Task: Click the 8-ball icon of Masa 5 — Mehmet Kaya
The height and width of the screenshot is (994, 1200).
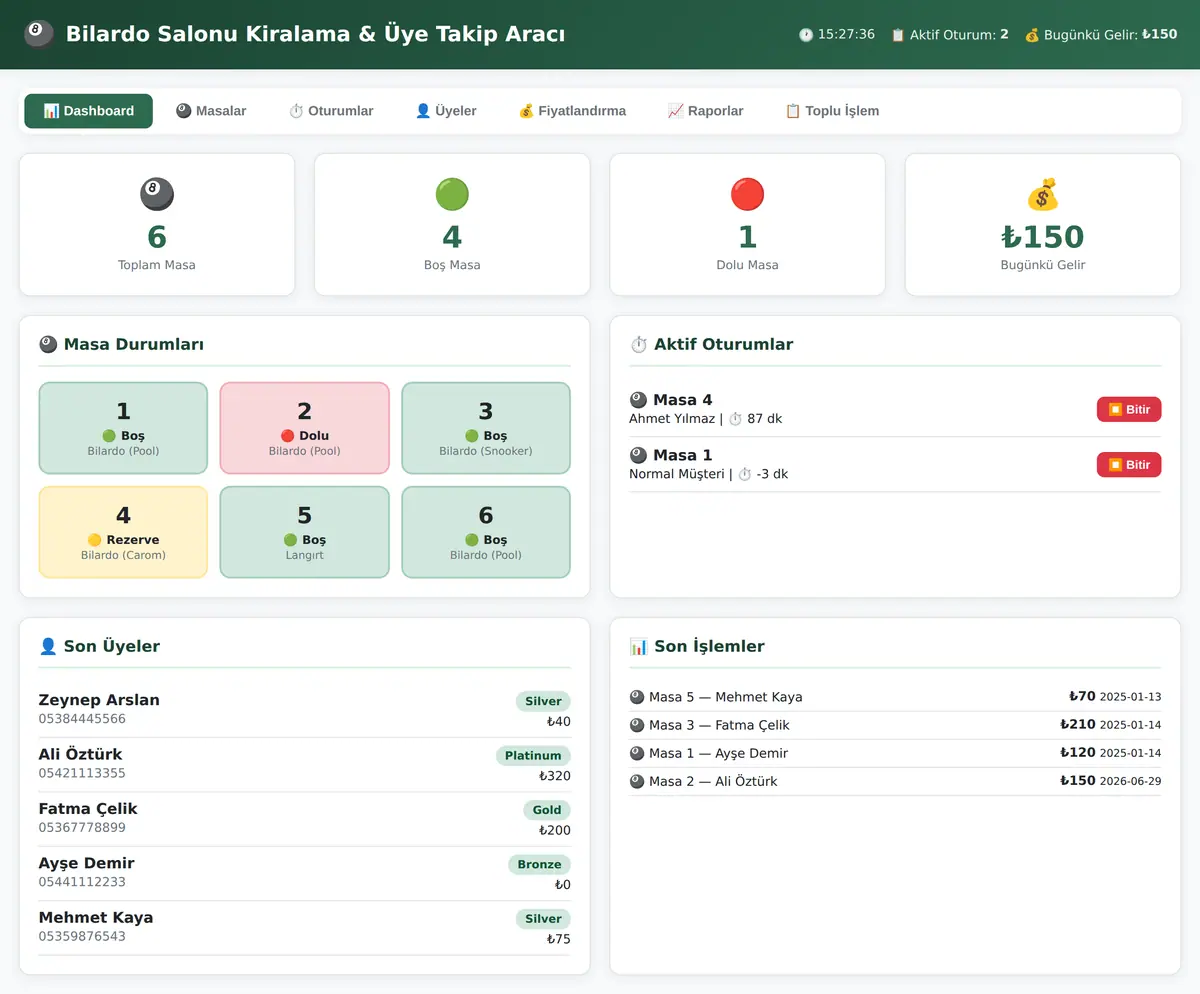Action: (637, 697)
